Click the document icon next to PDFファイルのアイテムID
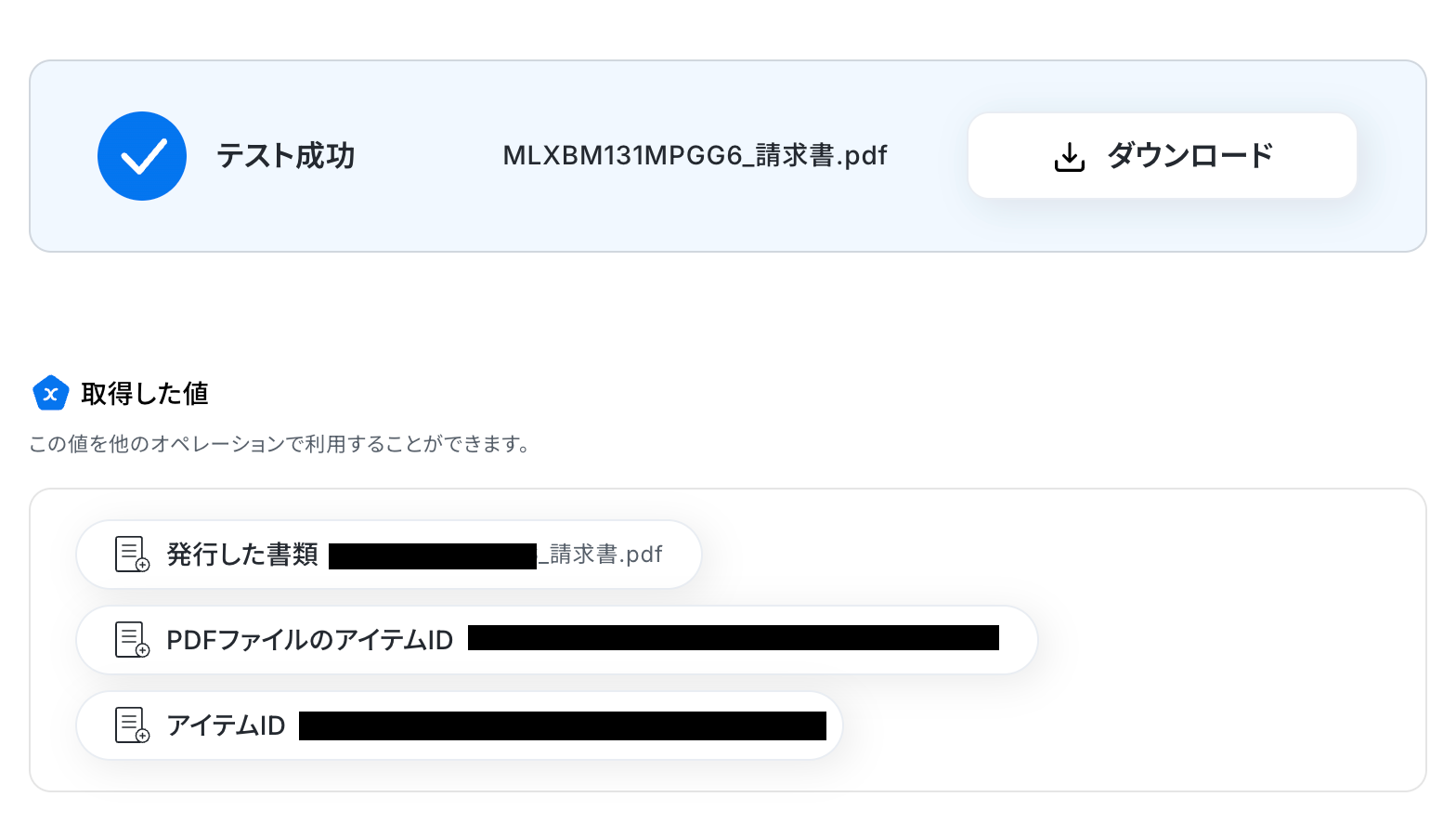 (x=132, y=640)
